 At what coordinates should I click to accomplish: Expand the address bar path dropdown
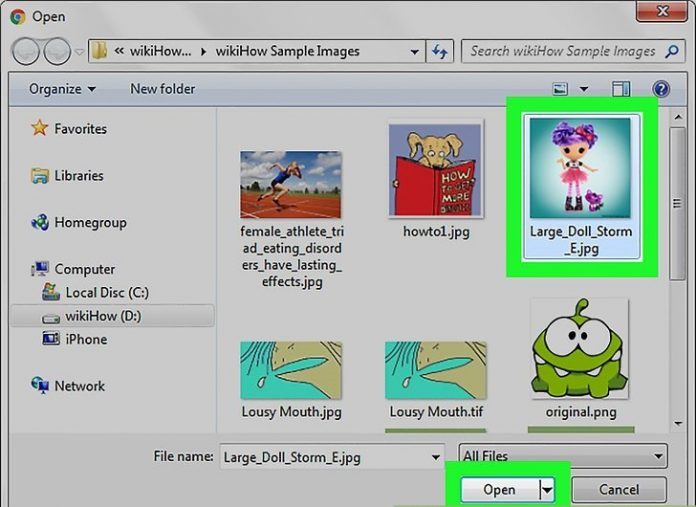point(414,51)
